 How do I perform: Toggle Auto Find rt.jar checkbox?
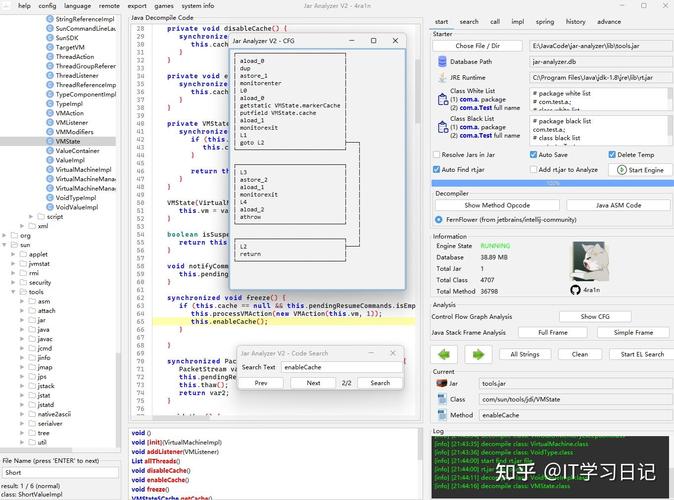[436, 169]
